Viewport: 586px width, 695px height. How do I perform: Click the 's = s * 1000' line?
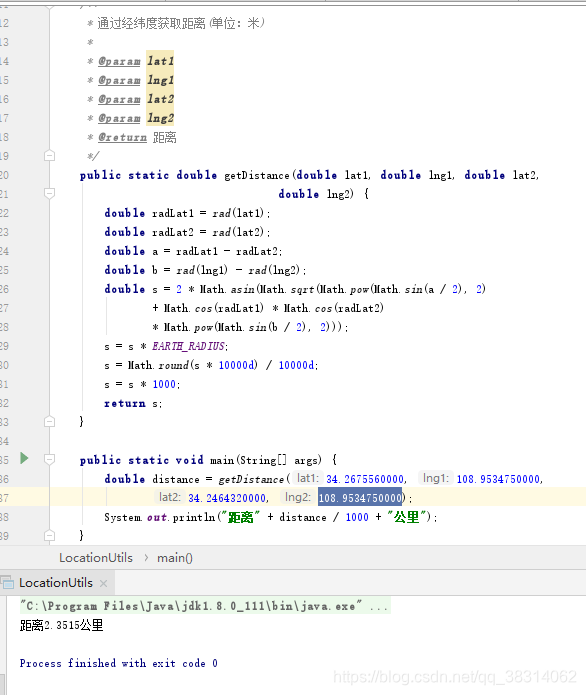coord(142,384)
